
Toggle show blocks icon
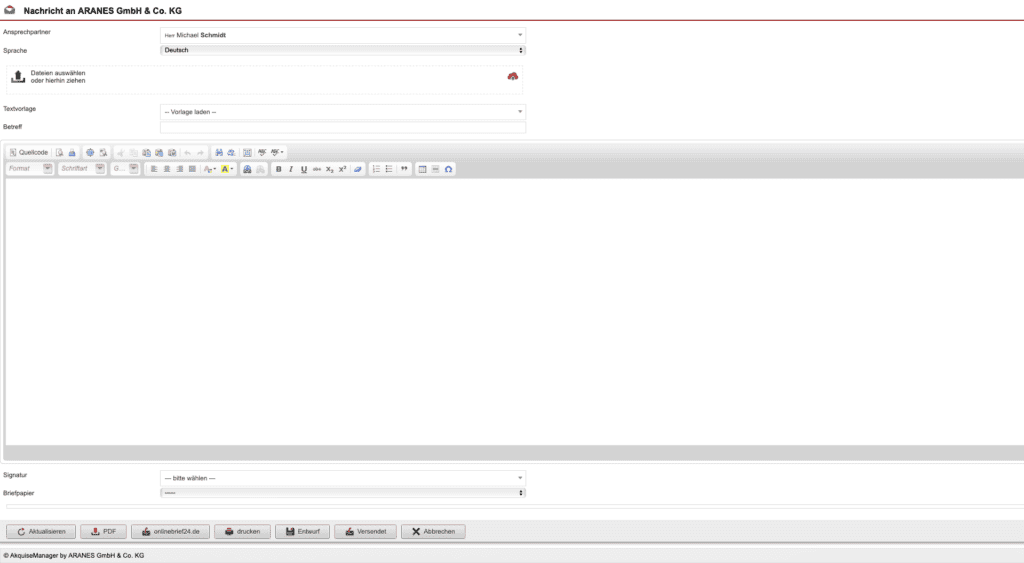point(103,152)
